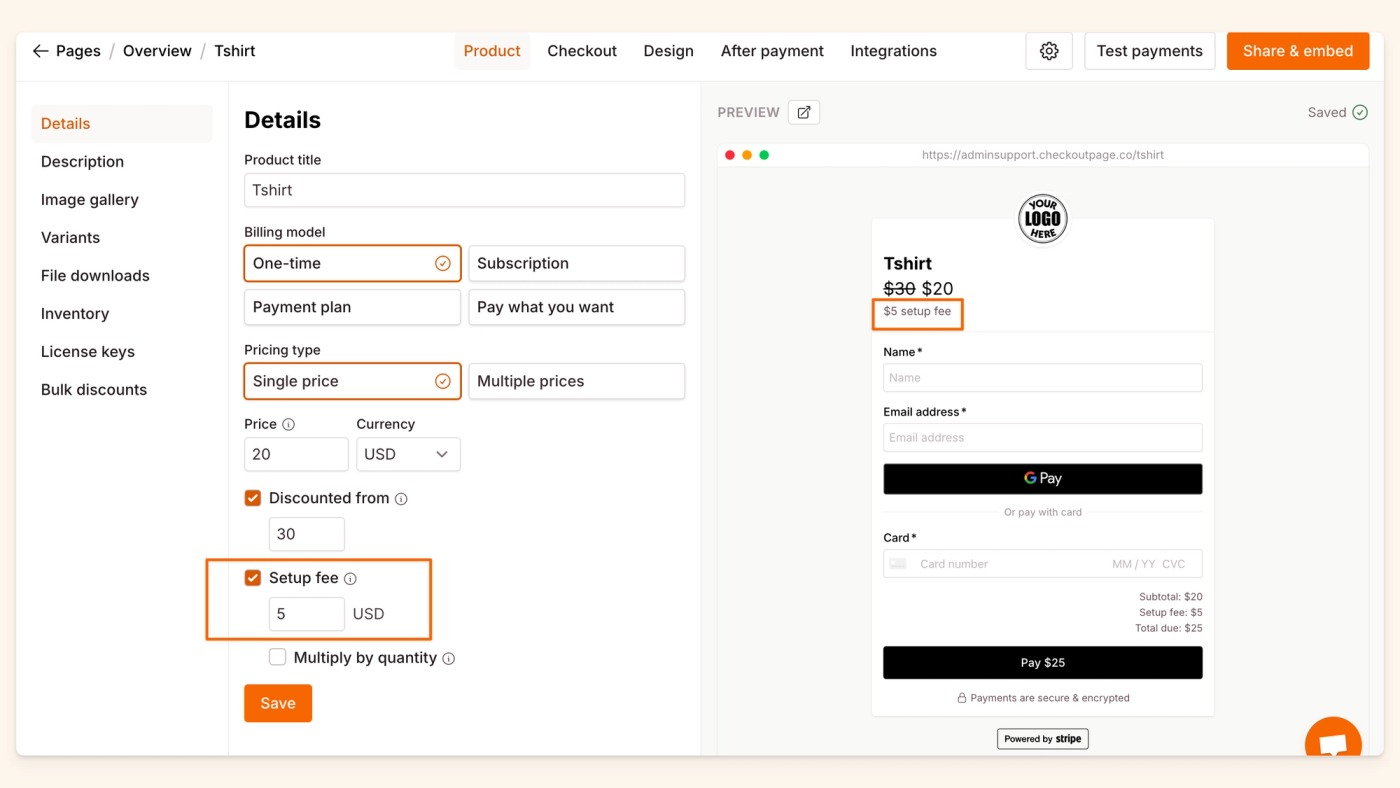The image size is (1400, 788).
Task: Click the Email address field in preview
Action: [x=1043, y=437]
